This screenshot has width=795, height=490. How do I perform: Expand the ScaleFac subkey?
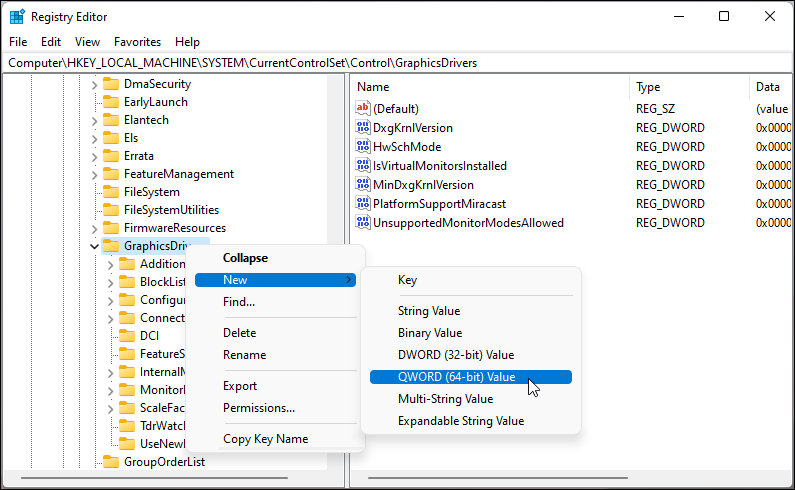111,408
